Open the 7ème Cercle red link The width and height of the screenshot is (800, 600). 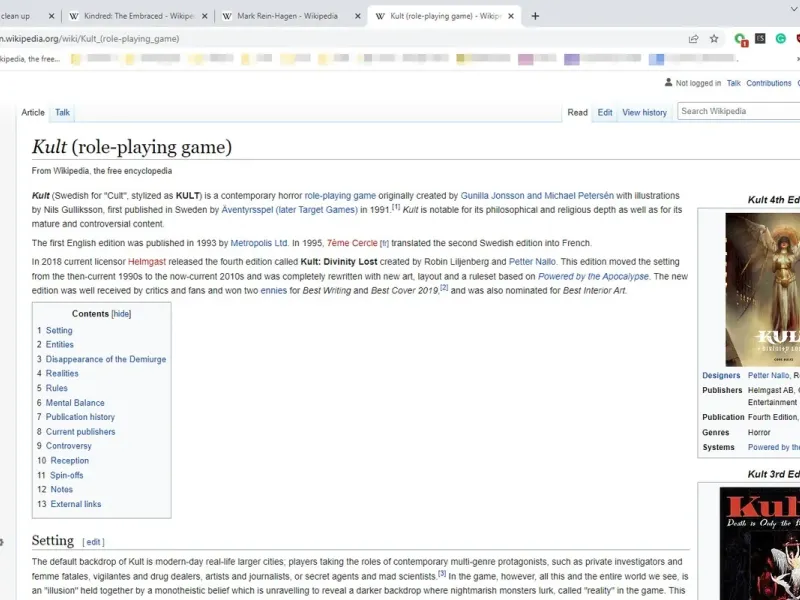[x=352, y=243]
